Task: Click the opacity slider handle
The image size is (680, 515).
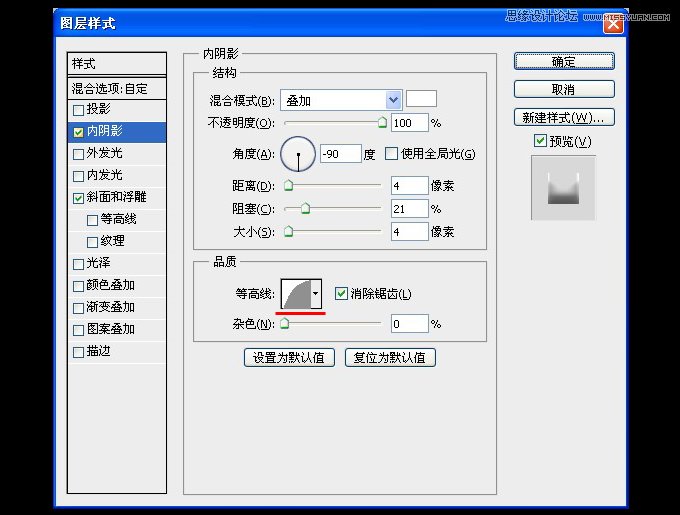Action: tap(382, 123)
